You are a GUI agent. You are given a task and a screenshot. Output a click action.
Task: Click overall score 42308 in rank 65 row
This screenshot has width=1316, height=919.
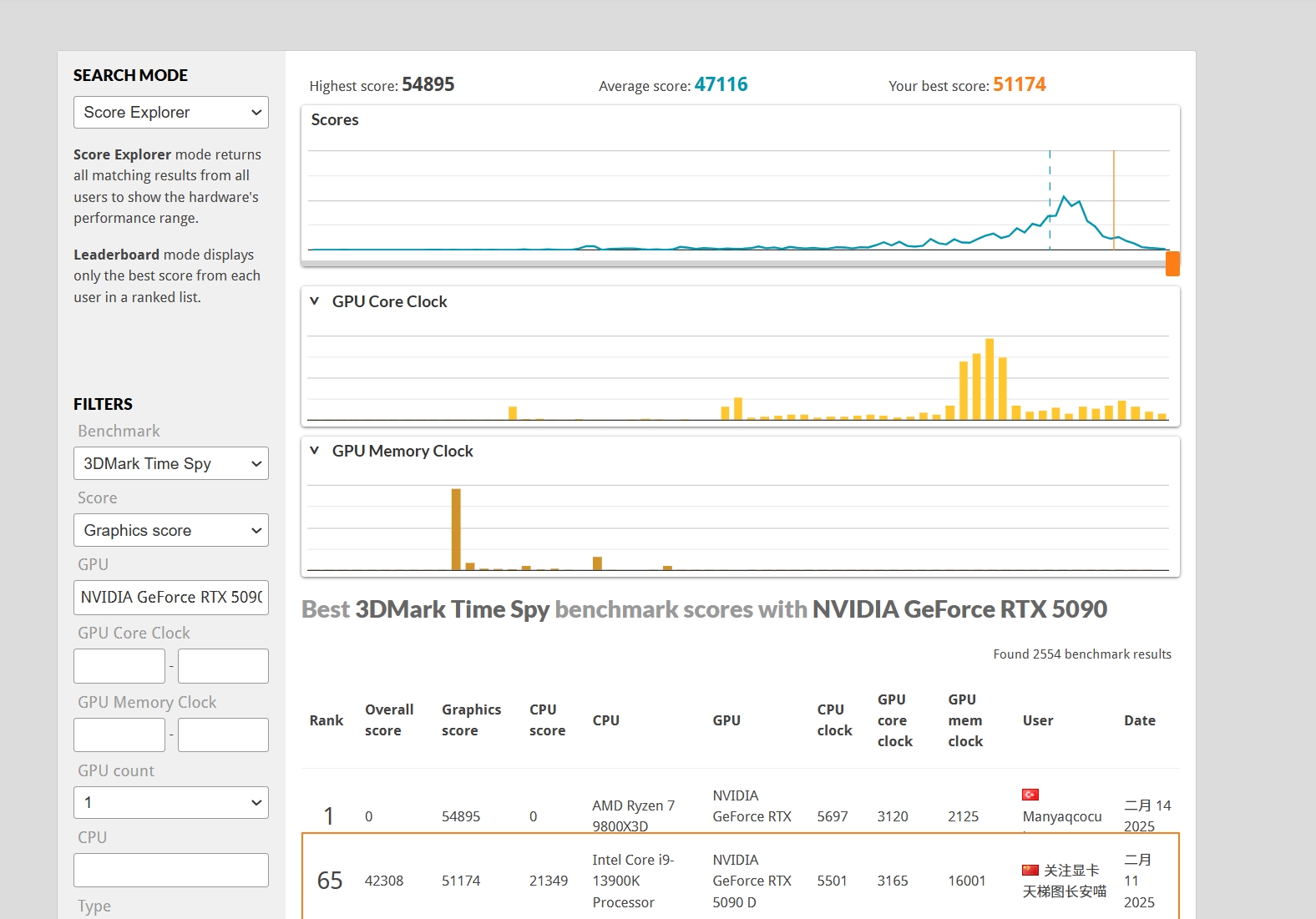coord(384,881)
